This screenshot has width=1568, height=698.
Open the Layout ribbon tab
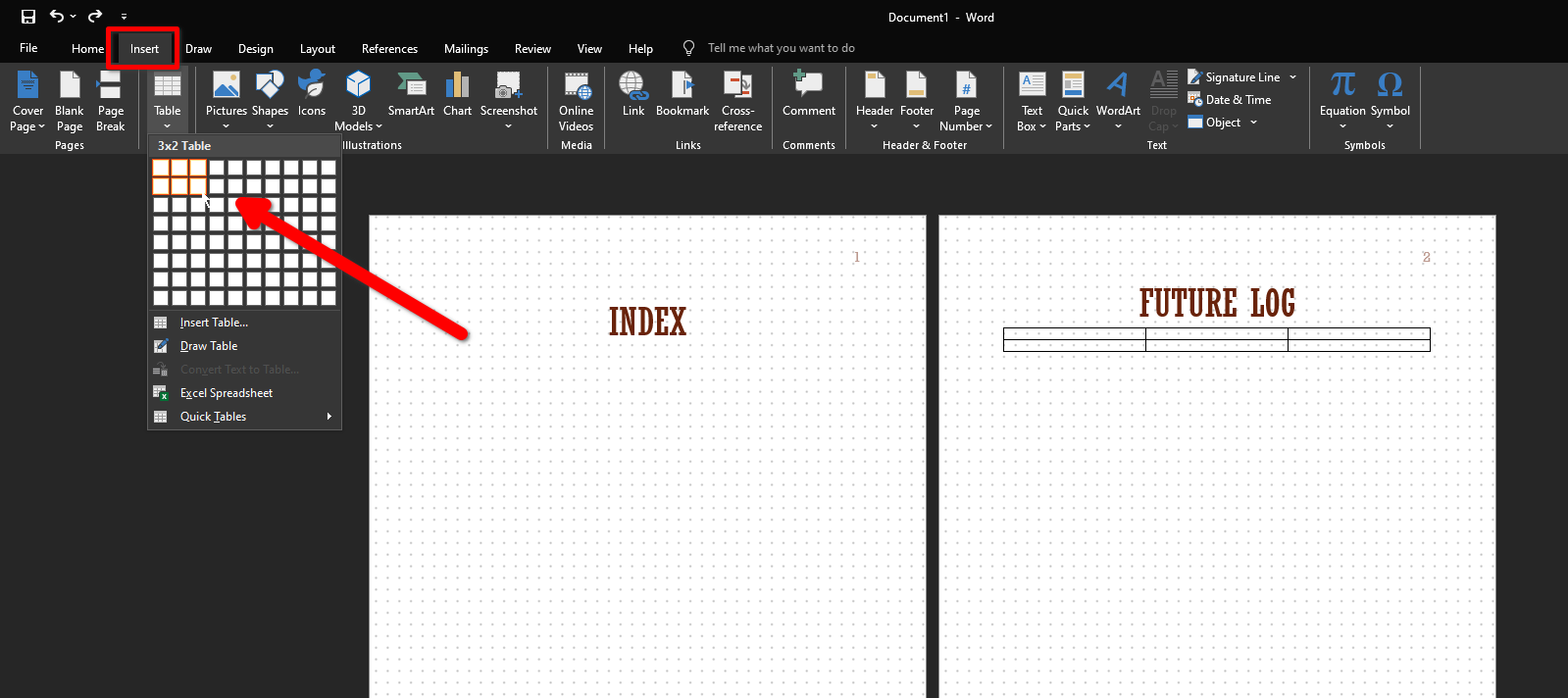317,49
